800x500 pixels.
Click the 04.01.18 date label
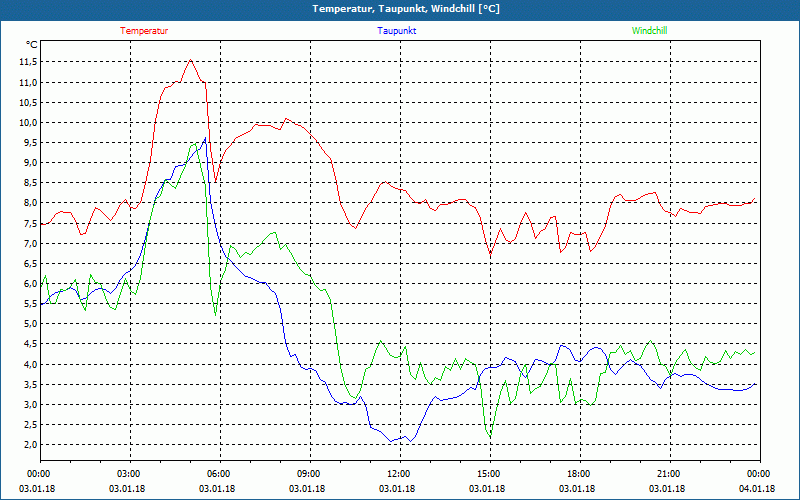pyautogui.click(x=757, y=488)
